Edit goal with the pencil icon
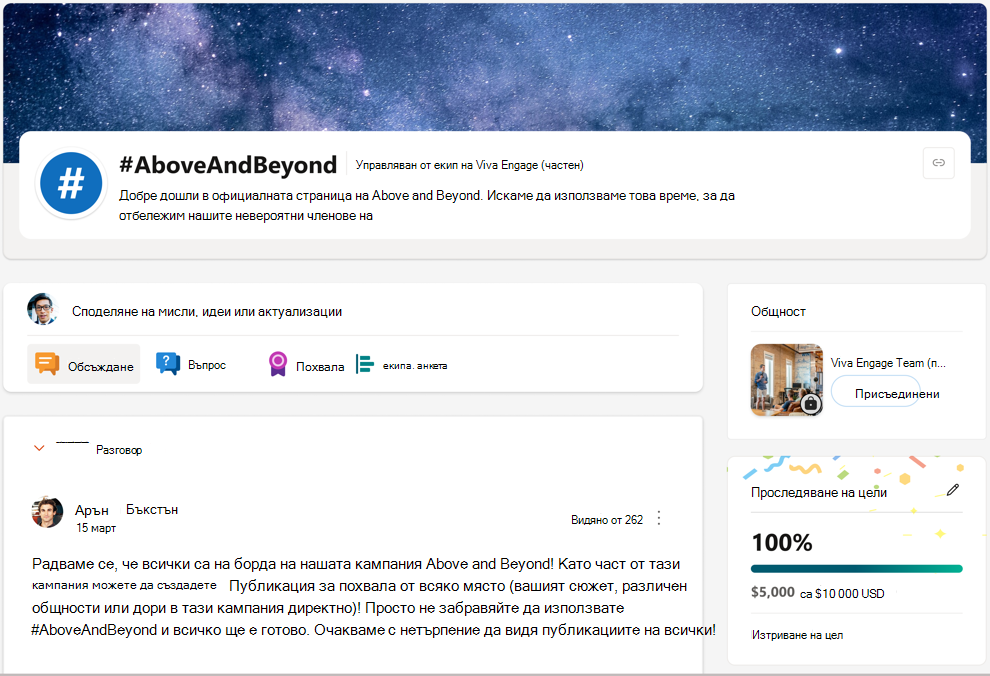 click(952, 490)
